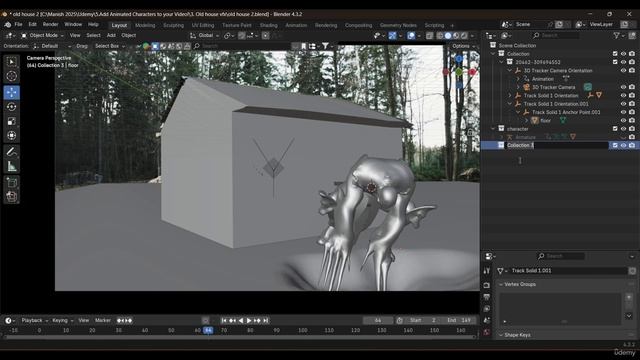Click the bright red X axis gizmo ball
This screenshot has height=360, width=640.
pyautogui.click(x=473, y=72)
